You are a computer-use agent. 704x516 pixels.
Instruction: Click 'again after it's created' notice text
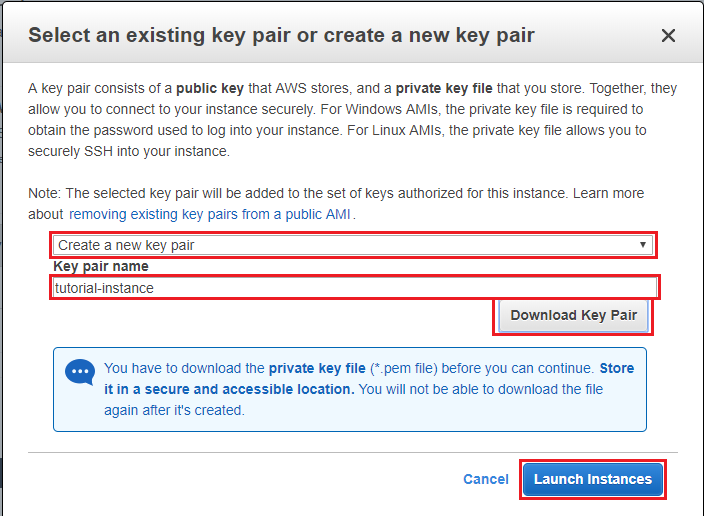point(174,410)
